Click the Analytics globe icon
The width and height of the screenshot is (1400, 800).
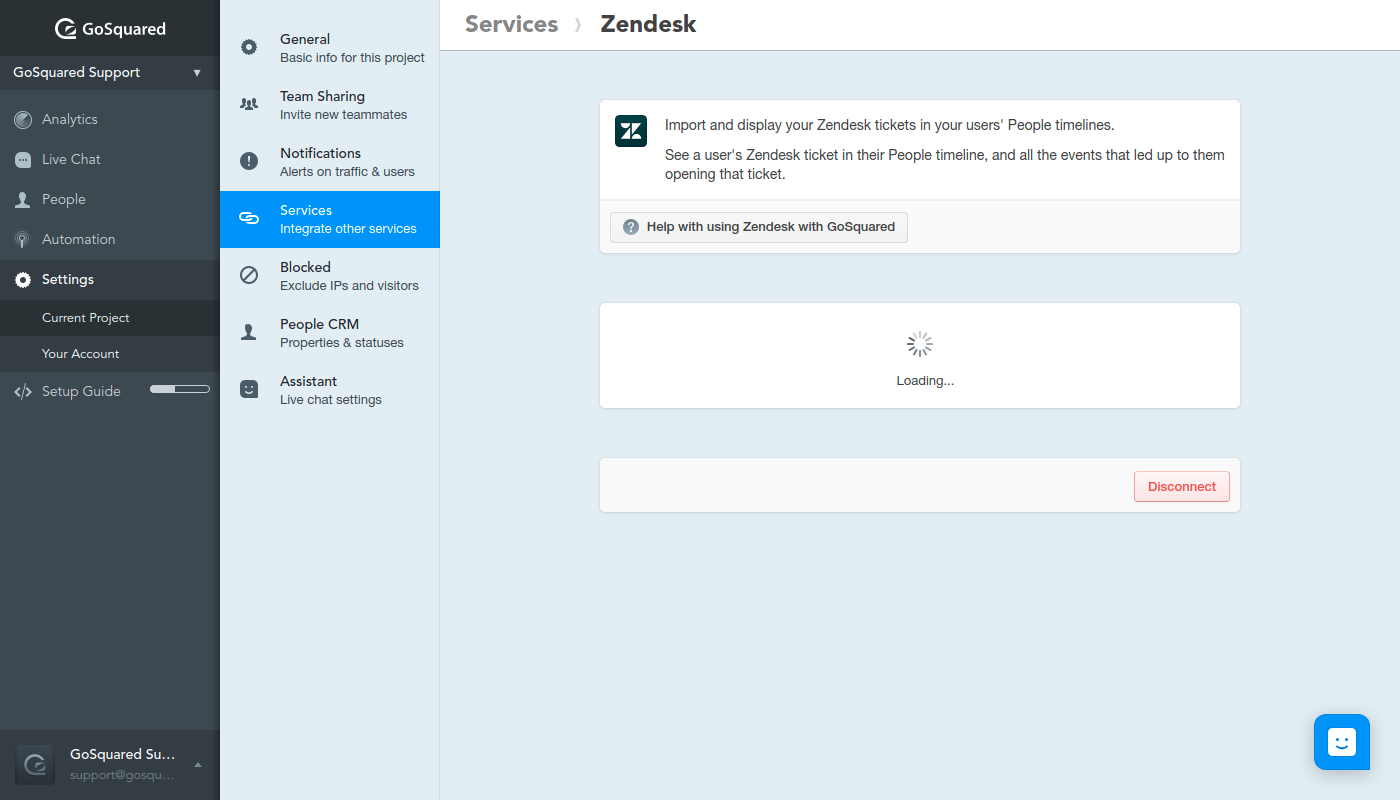[23, 120]
